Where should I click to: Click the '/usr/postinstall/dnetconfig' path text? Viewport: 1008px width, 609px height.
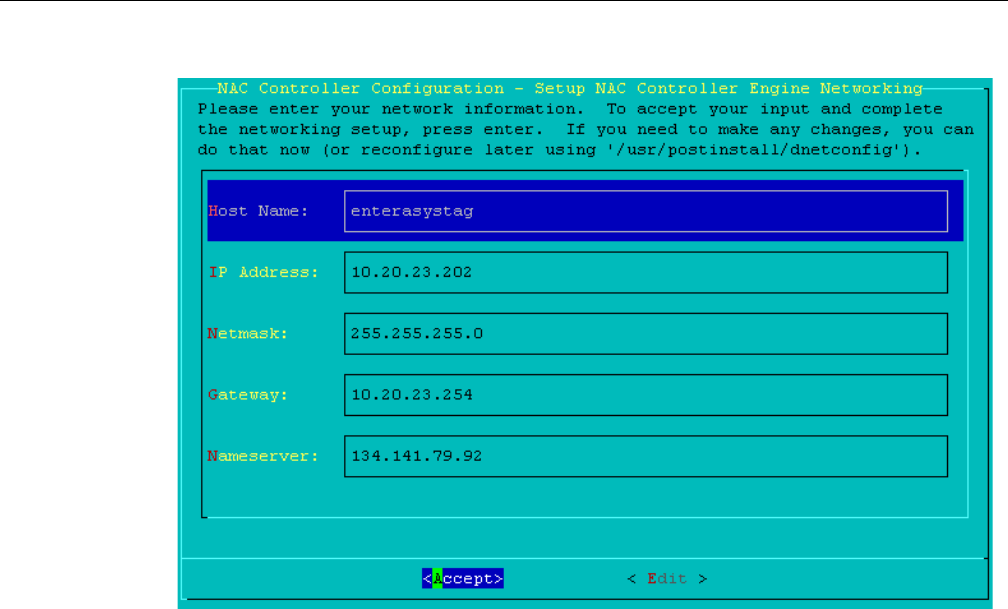pyautogui.click(x=753, y=150)
